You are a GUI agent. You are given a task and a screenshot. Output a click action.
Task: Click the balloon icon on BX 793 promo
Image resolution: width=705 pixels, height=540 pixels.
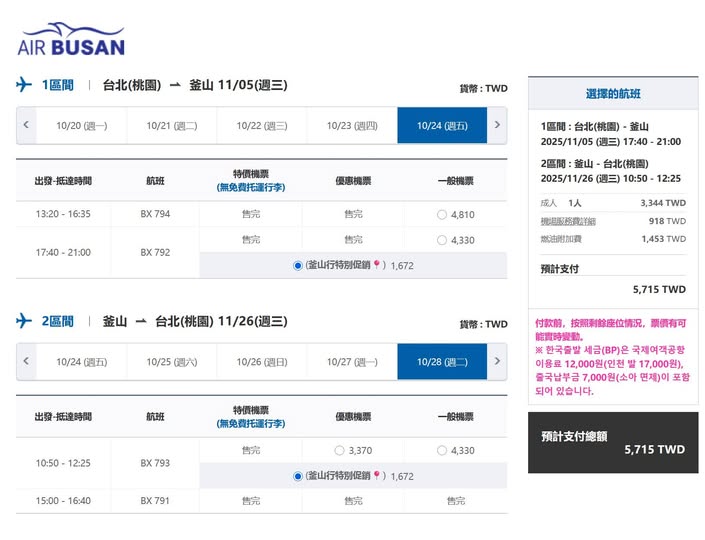click(377, 476)
